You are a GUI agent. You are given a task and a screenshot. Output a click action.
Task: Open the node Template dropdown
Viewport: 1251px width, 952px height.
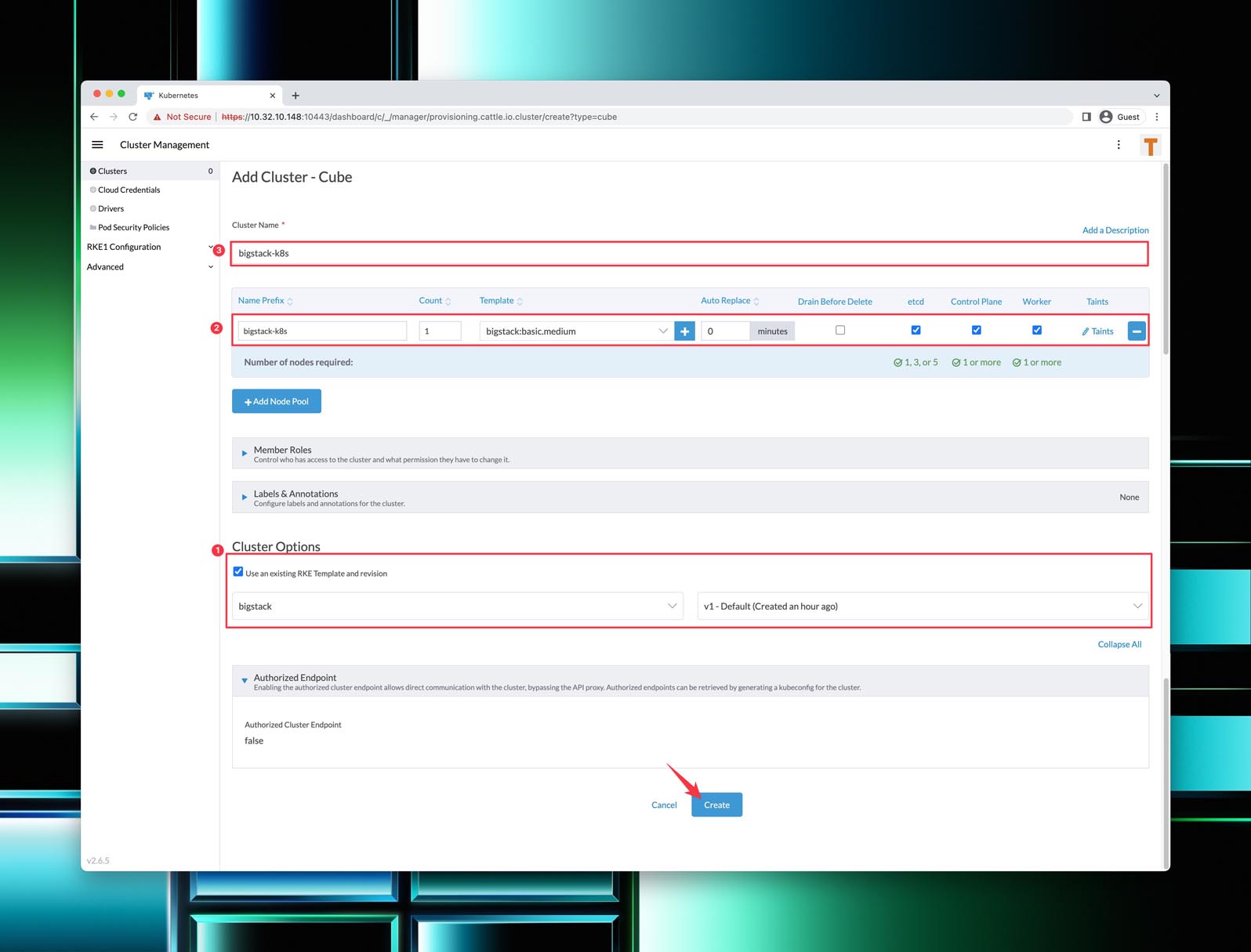[x=575, y=331]
